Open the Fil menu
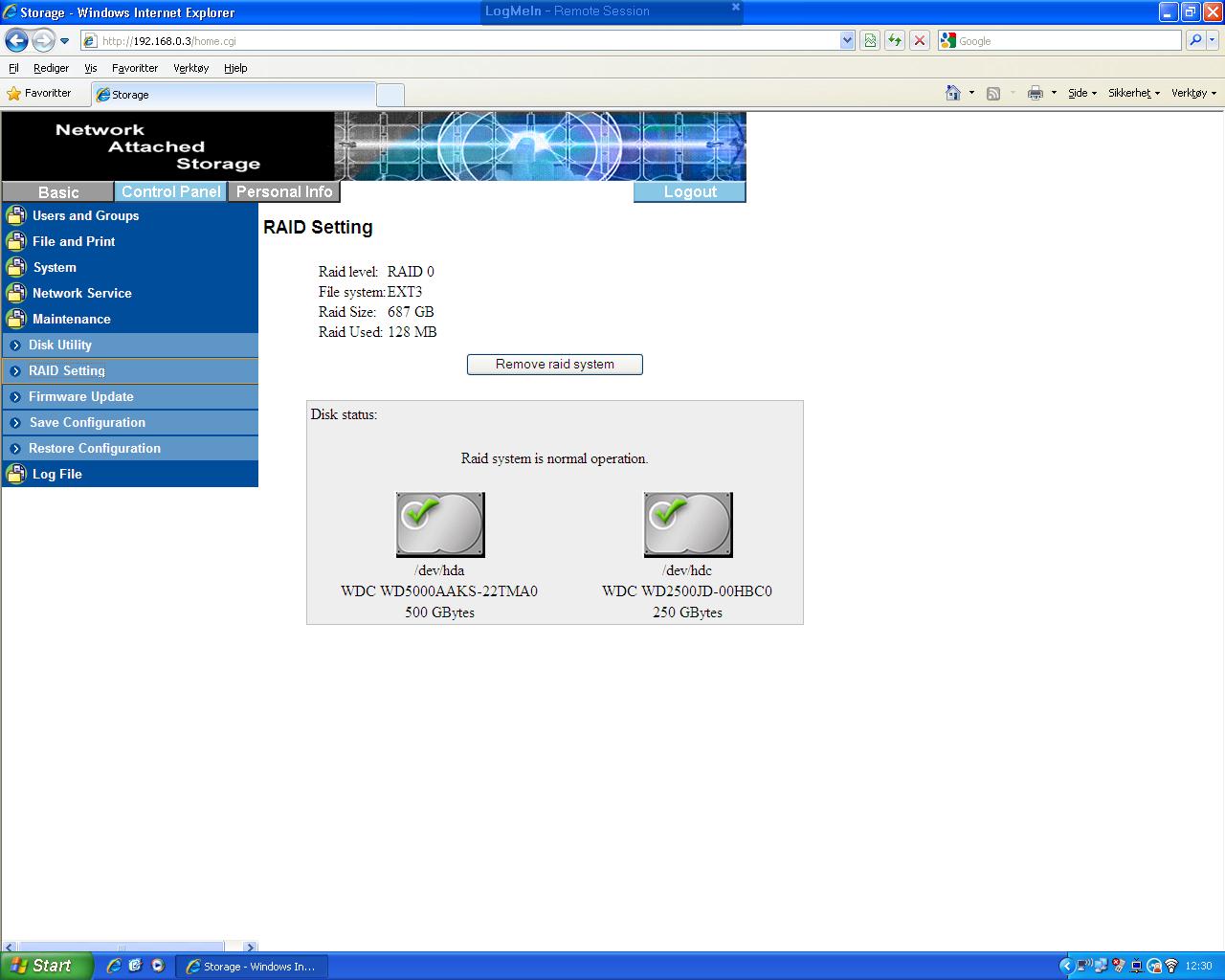 click(x=13, y=68)
